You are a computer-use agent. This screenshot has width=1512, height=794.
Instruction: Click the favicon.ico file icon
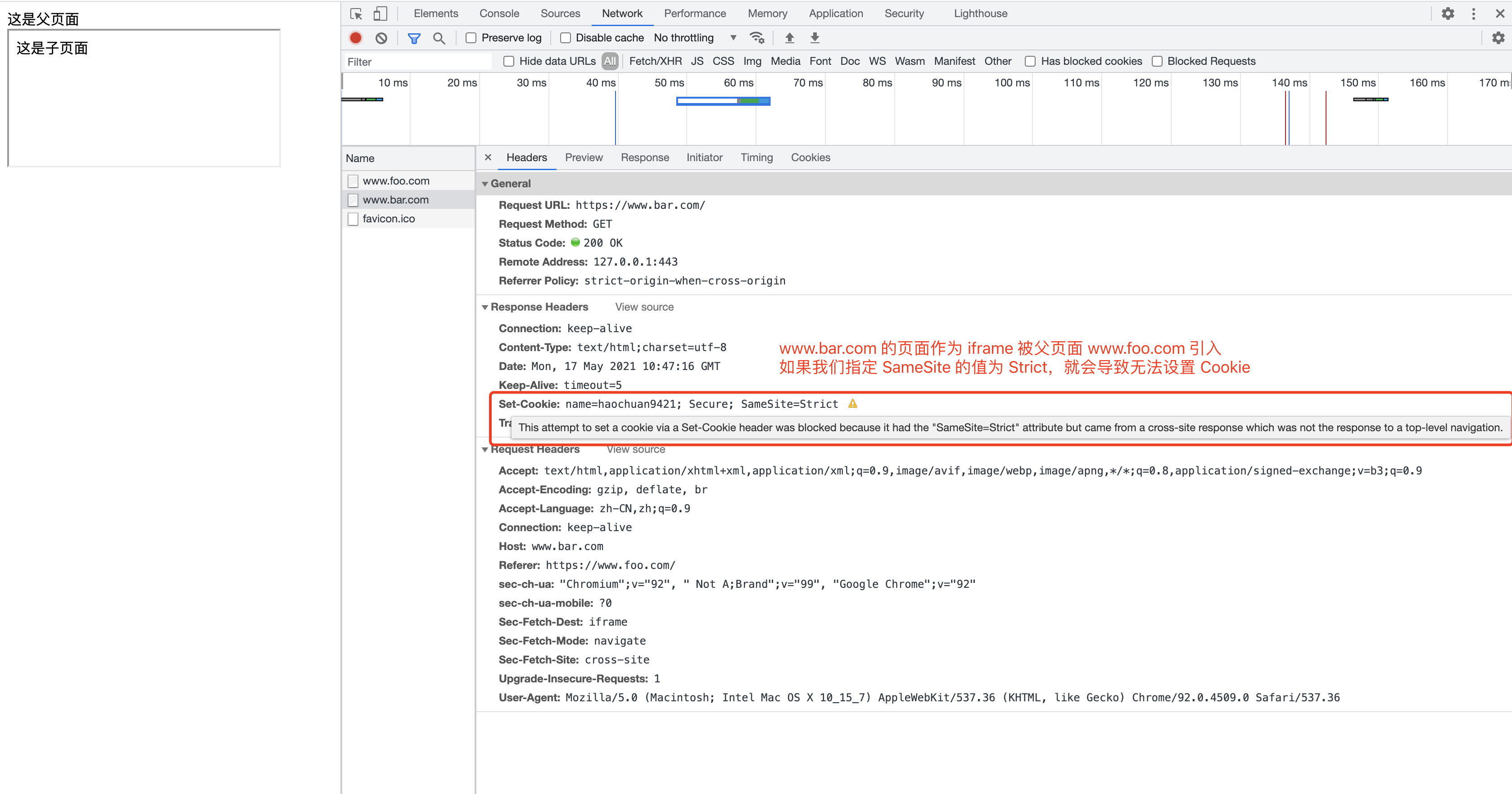coord(353,219)
